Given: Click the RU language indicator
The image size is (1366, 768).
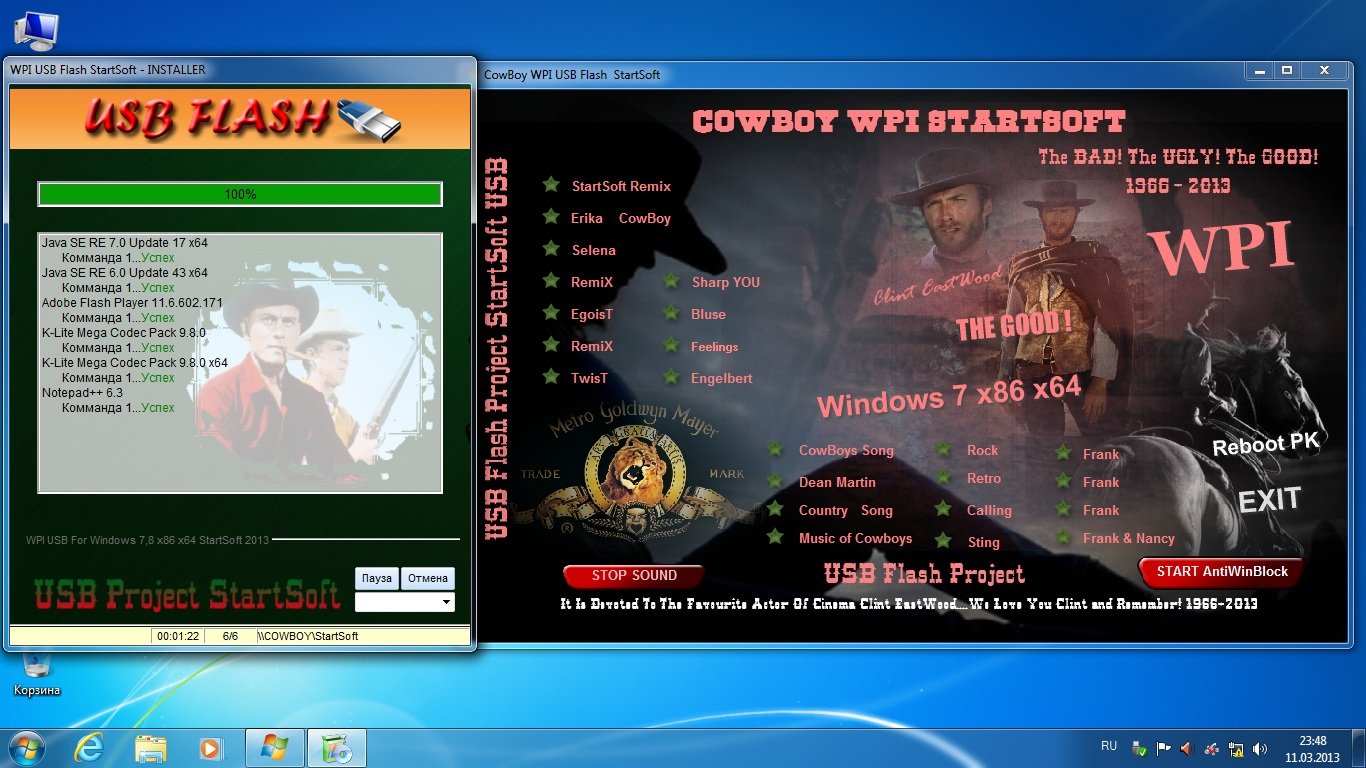Looking at the screenshot, I should (x=1109, y=746).
